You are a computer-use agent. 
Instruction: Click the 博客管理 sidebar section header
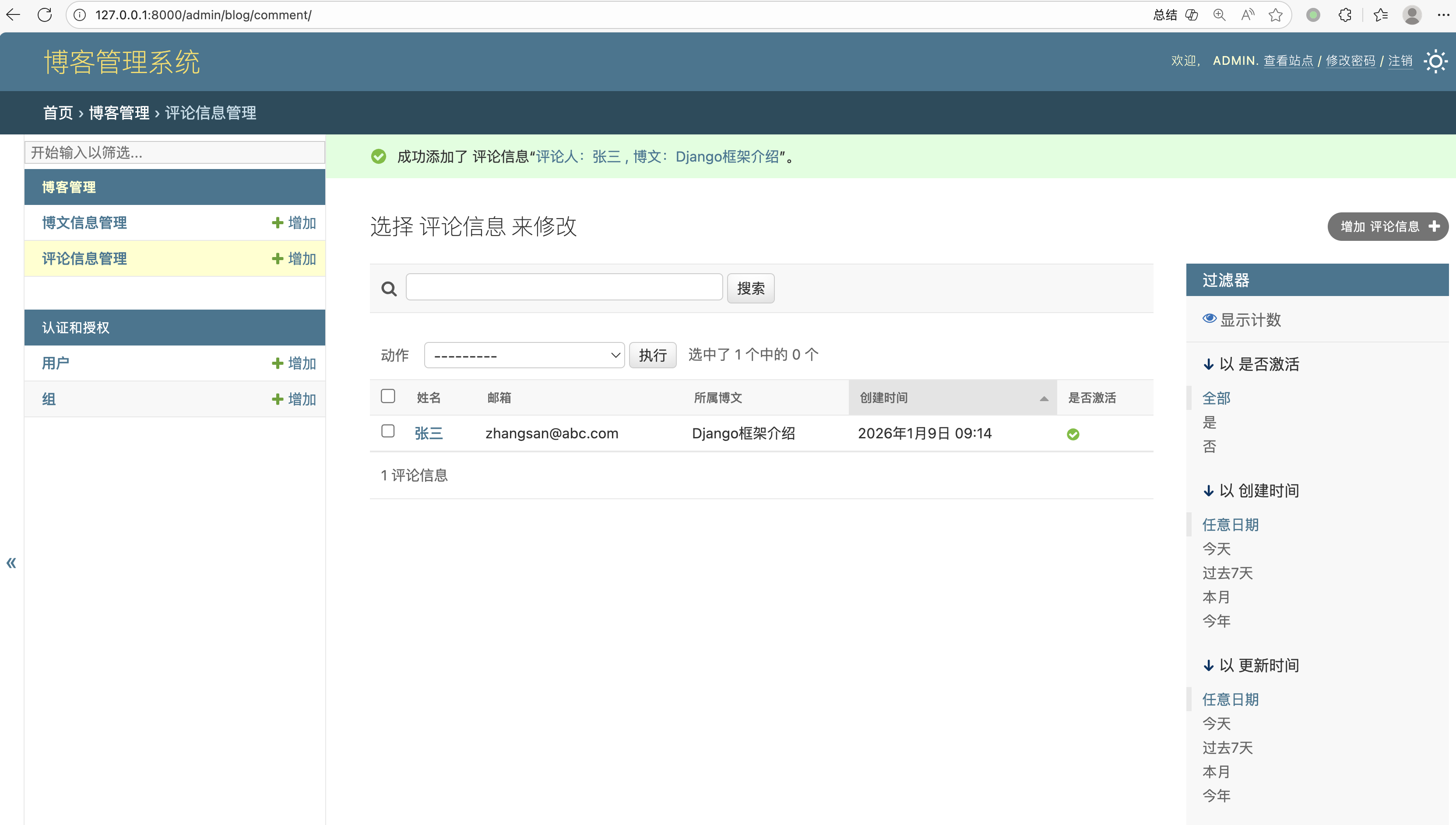pos(69,187)
